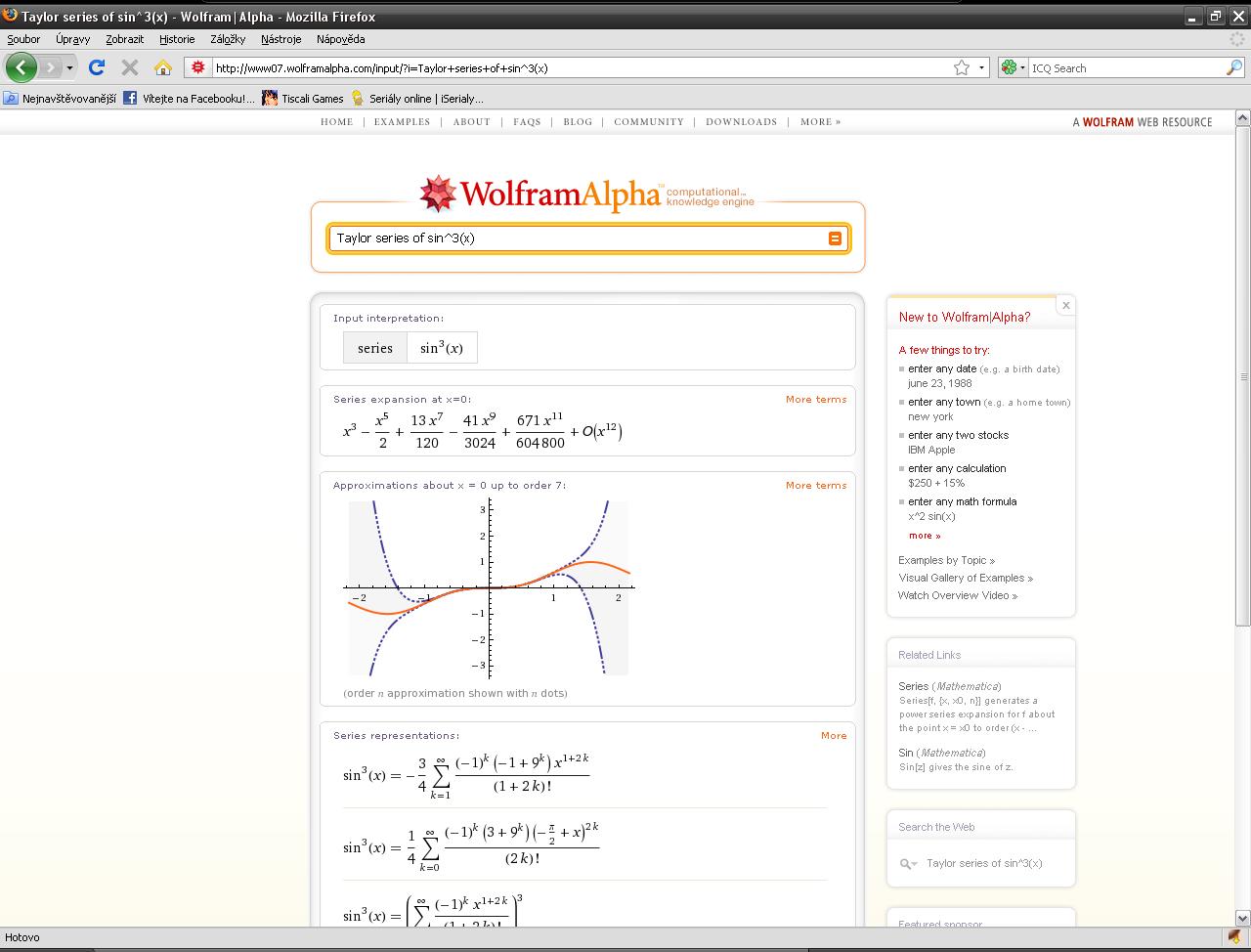The image size is (1251, 952).
Task: Click the 'Hotovo' status bar text
Action: 22,938
